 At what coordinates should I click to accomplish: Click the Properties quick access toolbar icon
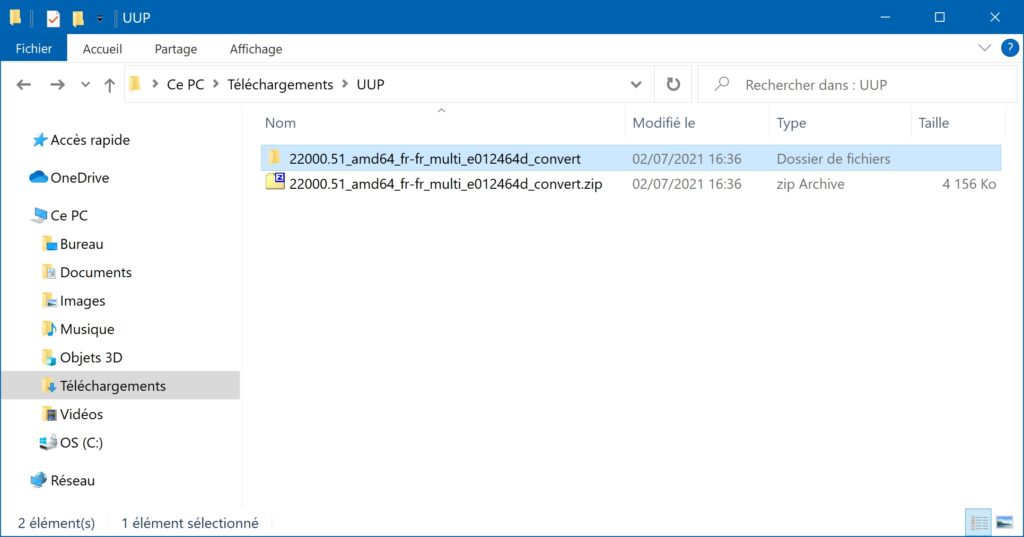(x=53, y=18)
